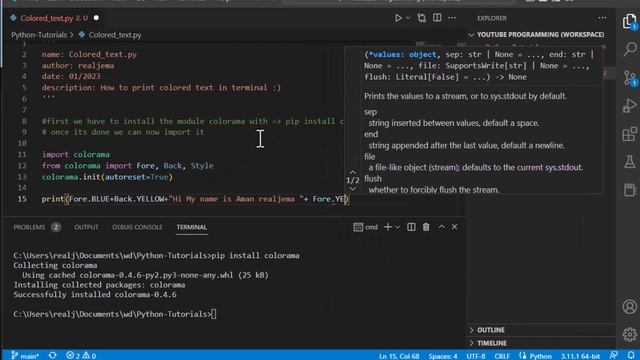The image size is (640, 360).
Task: Open the bottom panel-like icon in activity bar
Action: (630, 190)
